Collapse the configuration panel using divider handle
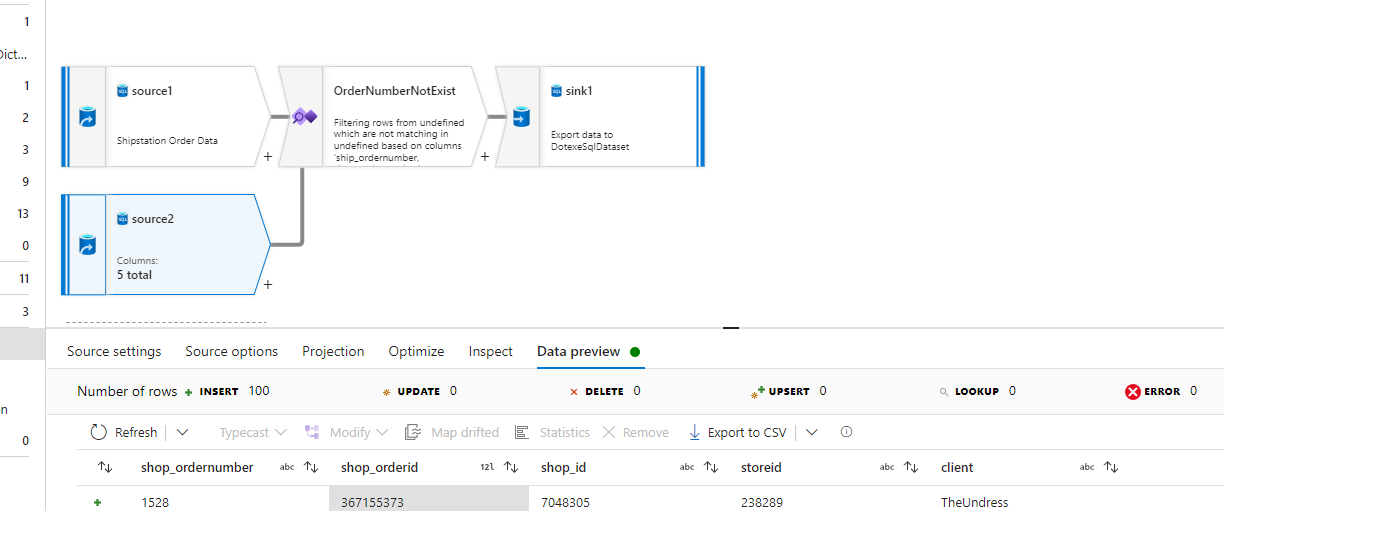Image resolution: width=1391 pixels, height=540 pixels. coord(731,327)
